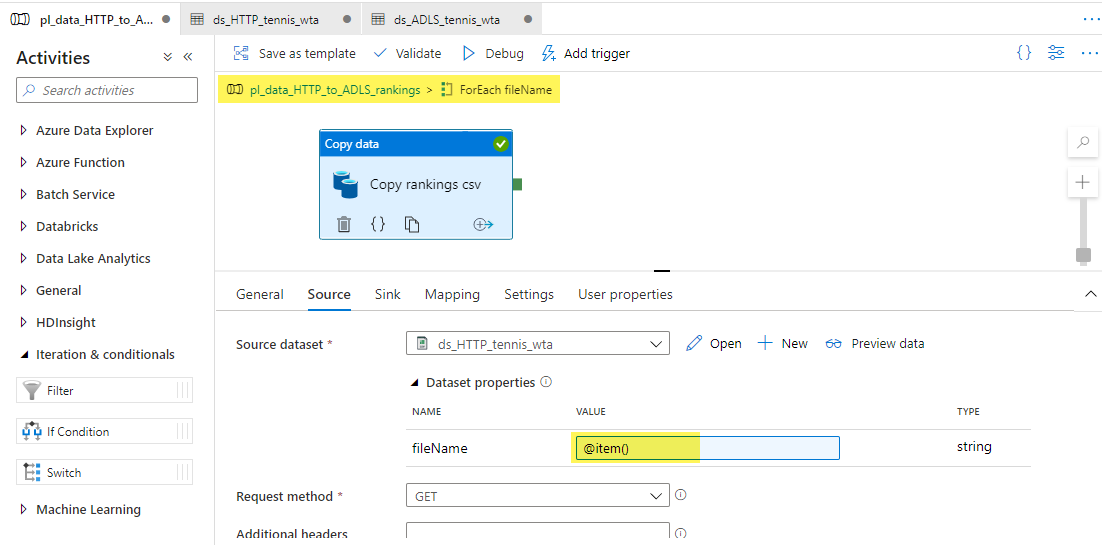1102x545 pixels.
Task: Collapse the Activities pane double chevron
Action: click(188, 58)
